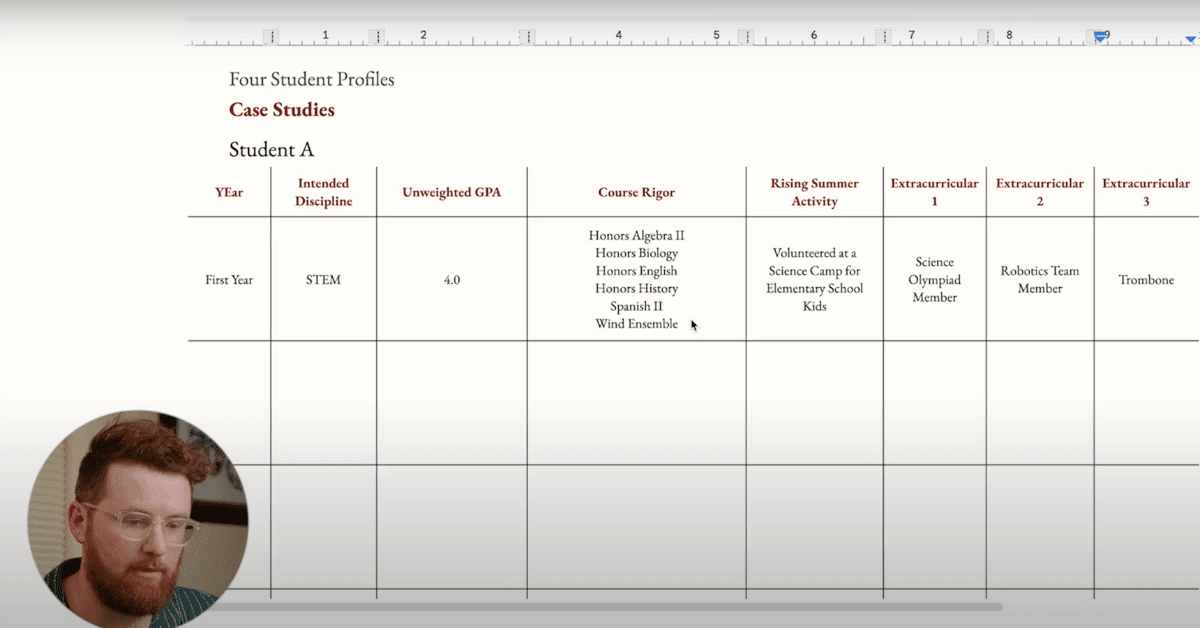1200x628 pixels.
Task: Click the ruler column marker left of number 1
Action: [271, 37]
